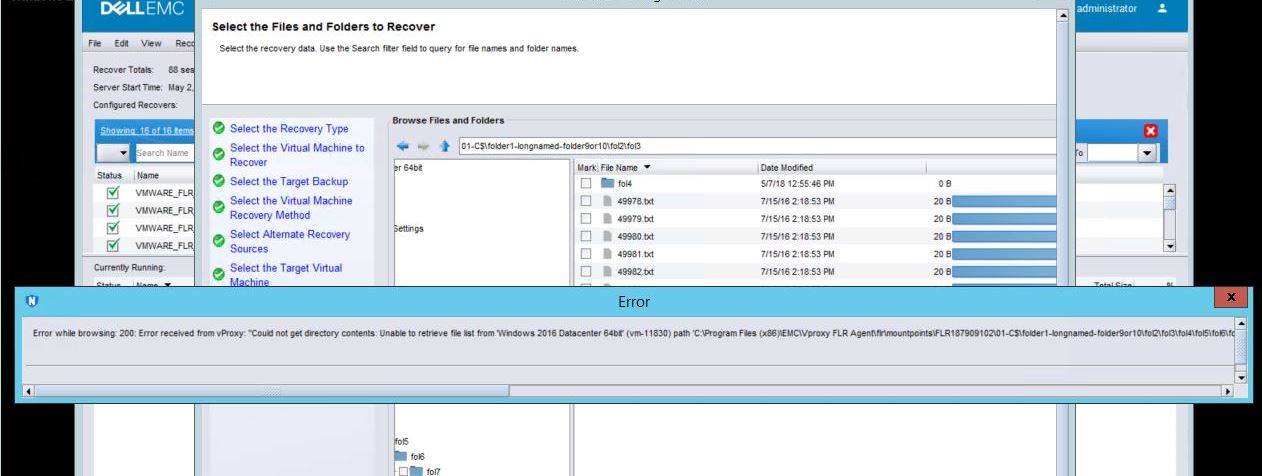Click the size bar of 49978.txt
This screenshot has height=476, width=1262.
(1003, 201)
